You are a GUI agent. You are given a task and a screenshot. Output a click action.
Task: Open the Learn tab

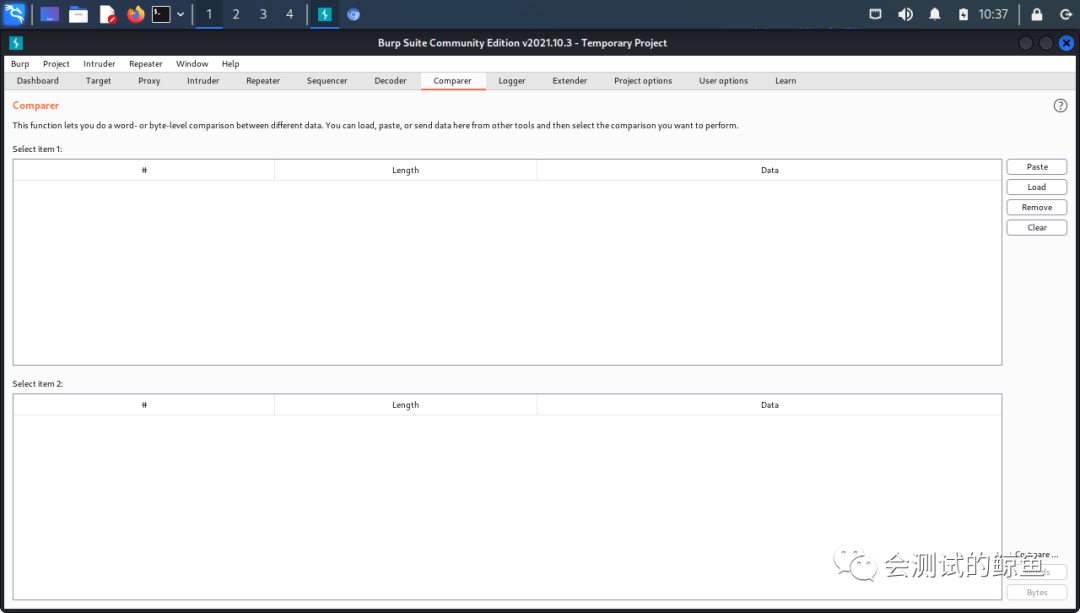(785, 81)
